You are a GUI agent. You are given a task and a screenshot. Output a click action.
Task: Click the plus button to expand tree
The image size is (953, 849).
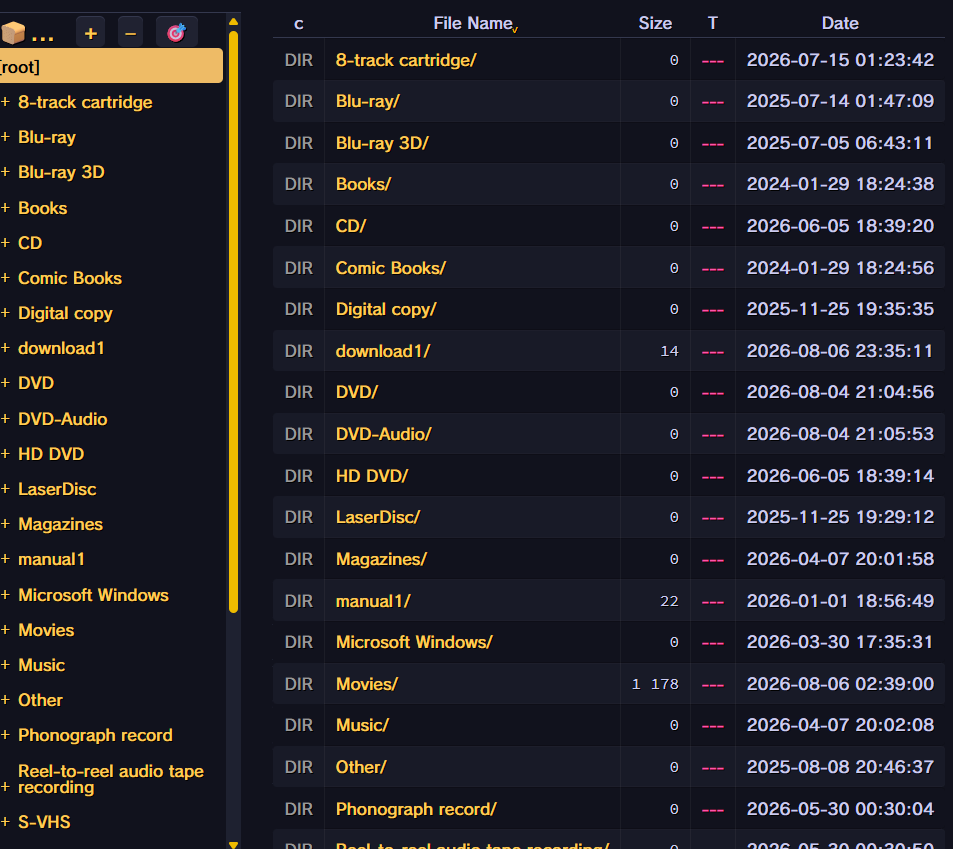point(91,33)
